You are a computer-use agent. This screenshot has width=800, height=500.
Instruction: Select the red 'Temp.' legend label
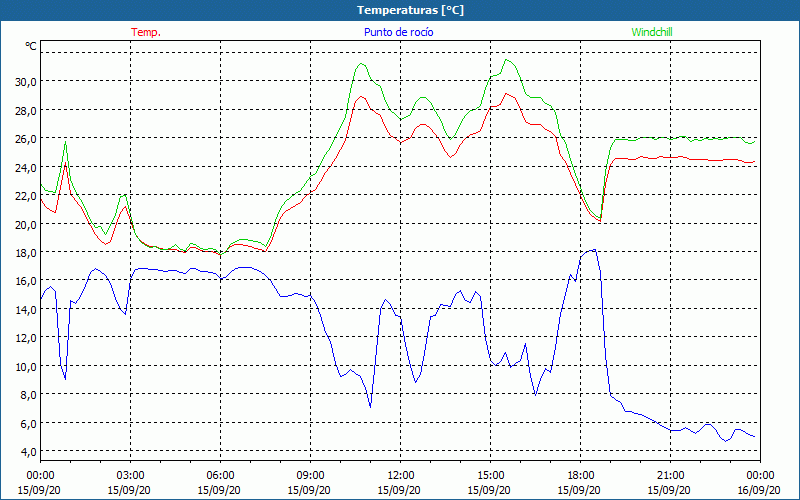pyautogui.click(x=146, y=32)
